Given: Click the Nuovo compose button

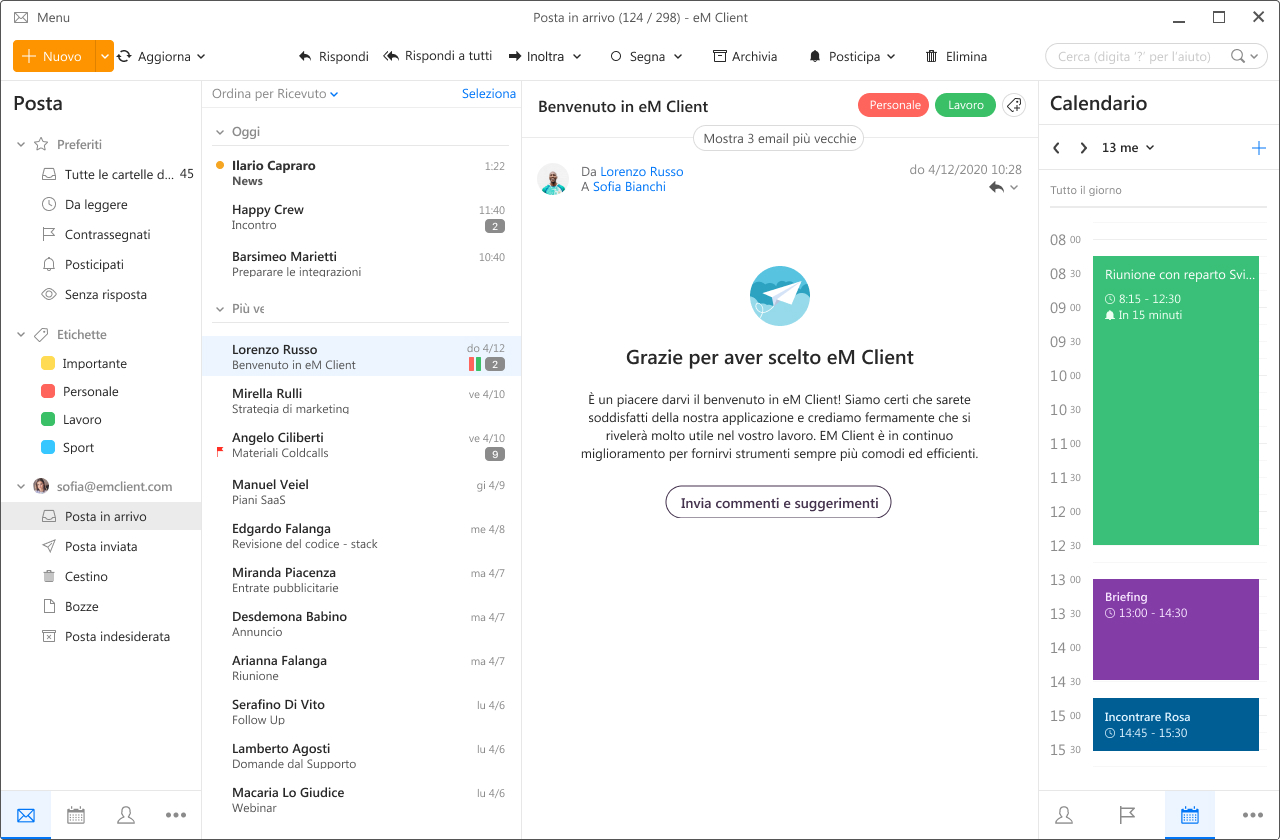Looking at the screenshot, I should point(54,56).
